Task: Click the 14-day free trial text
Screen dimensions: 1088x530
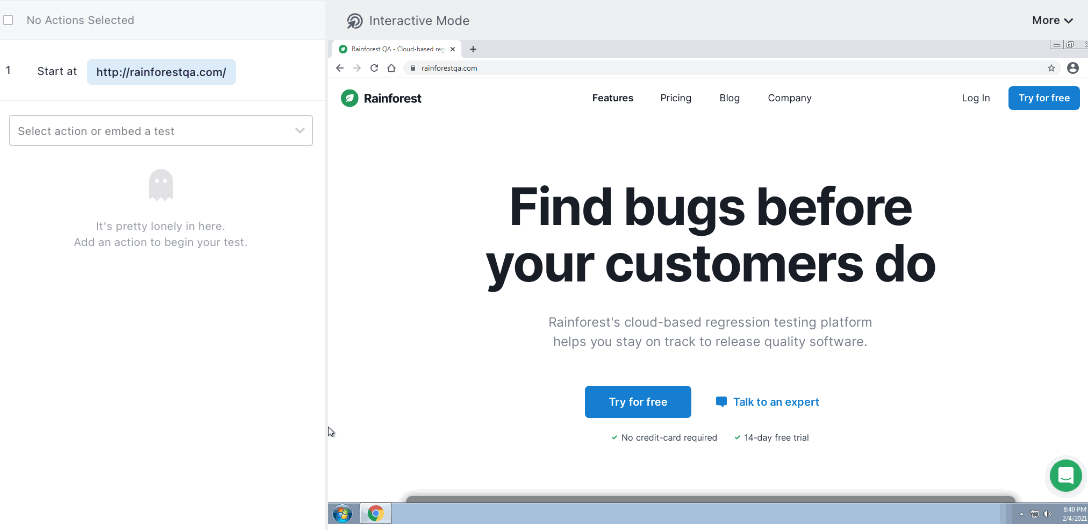Action: pos(776,438)
